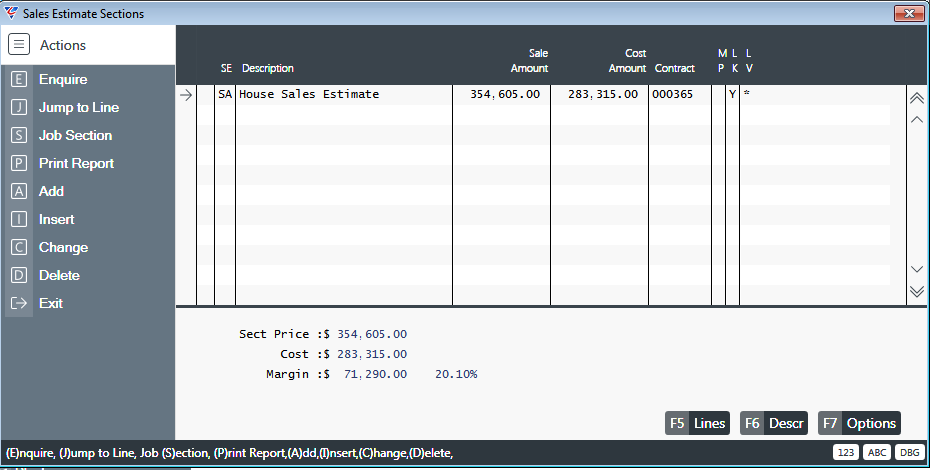
Task: Click the Sale Amount column header
Action: click(530, 61)
